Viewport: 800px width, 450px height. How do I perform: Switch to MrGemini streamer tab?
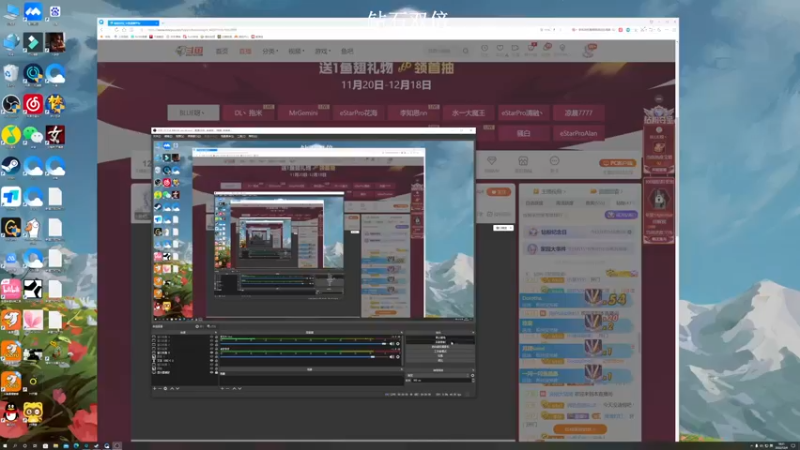coord(303,113)
